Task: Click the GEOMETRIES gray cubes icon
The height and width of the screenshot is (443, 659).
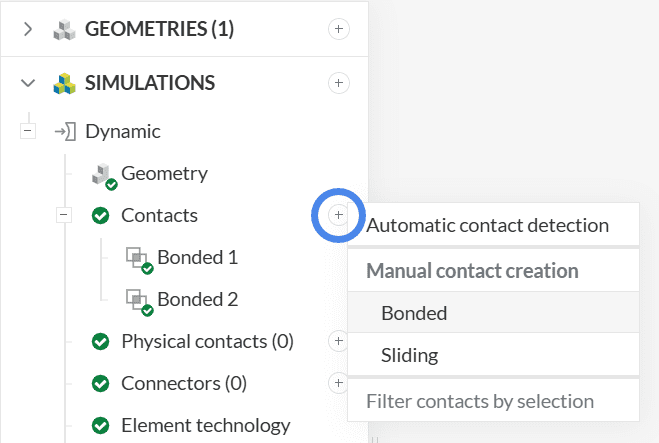Action: [65, 29]
